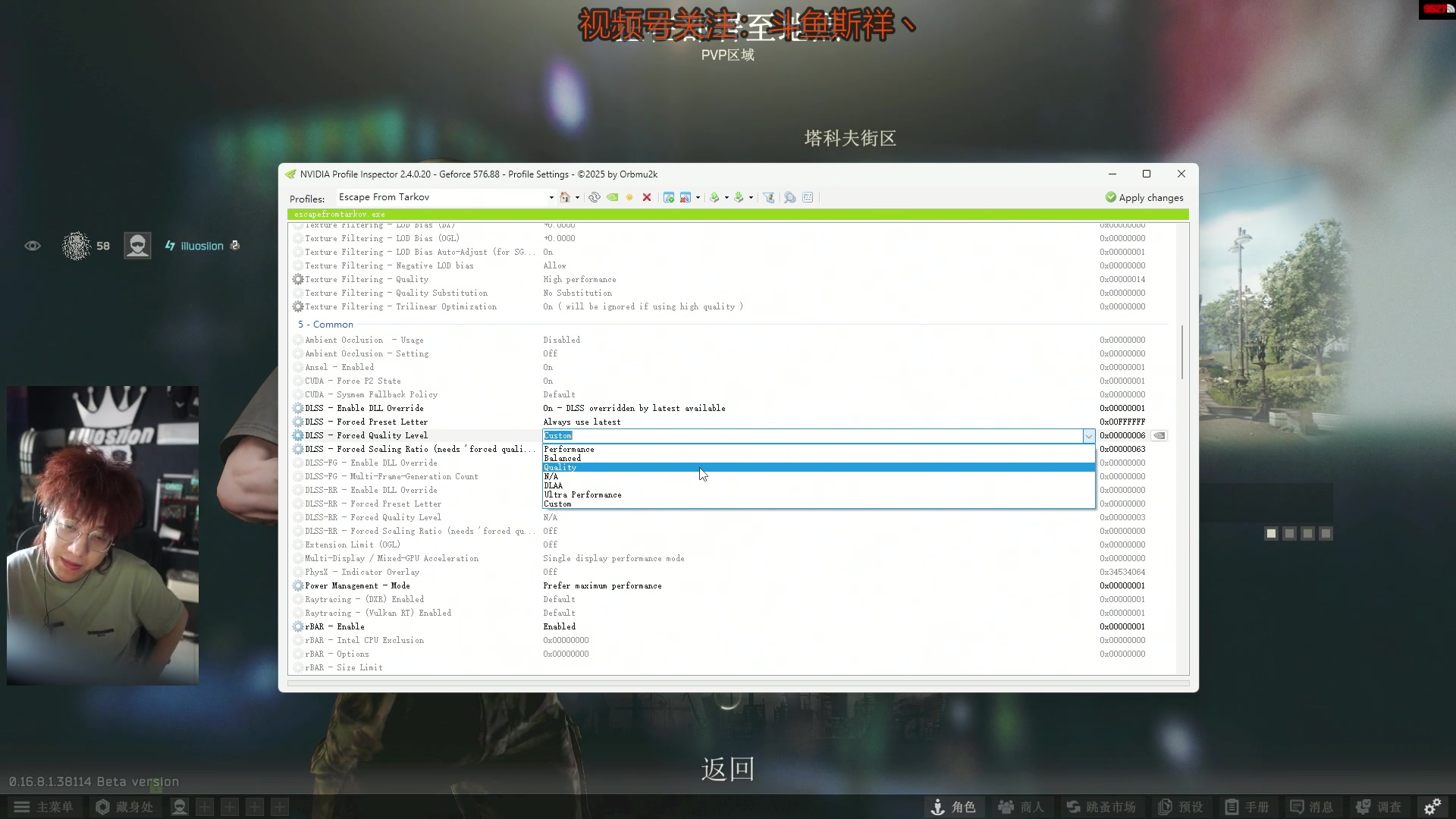Click the gear icon beside 'Power Management - Mode'
This screenshot has height=819, width=1456.
click(298, 585)
